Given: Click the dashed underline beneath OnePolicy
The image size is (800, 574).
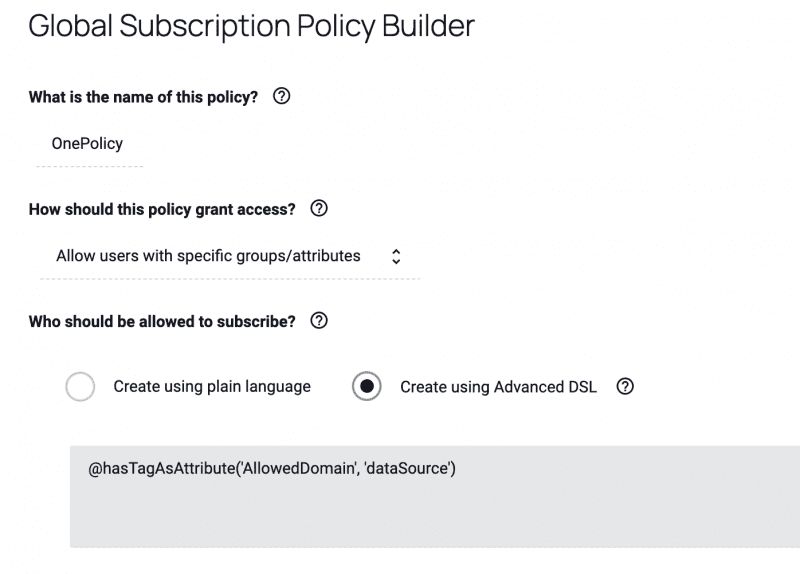Looking at the screenshot, I should [x=89, y=166].
